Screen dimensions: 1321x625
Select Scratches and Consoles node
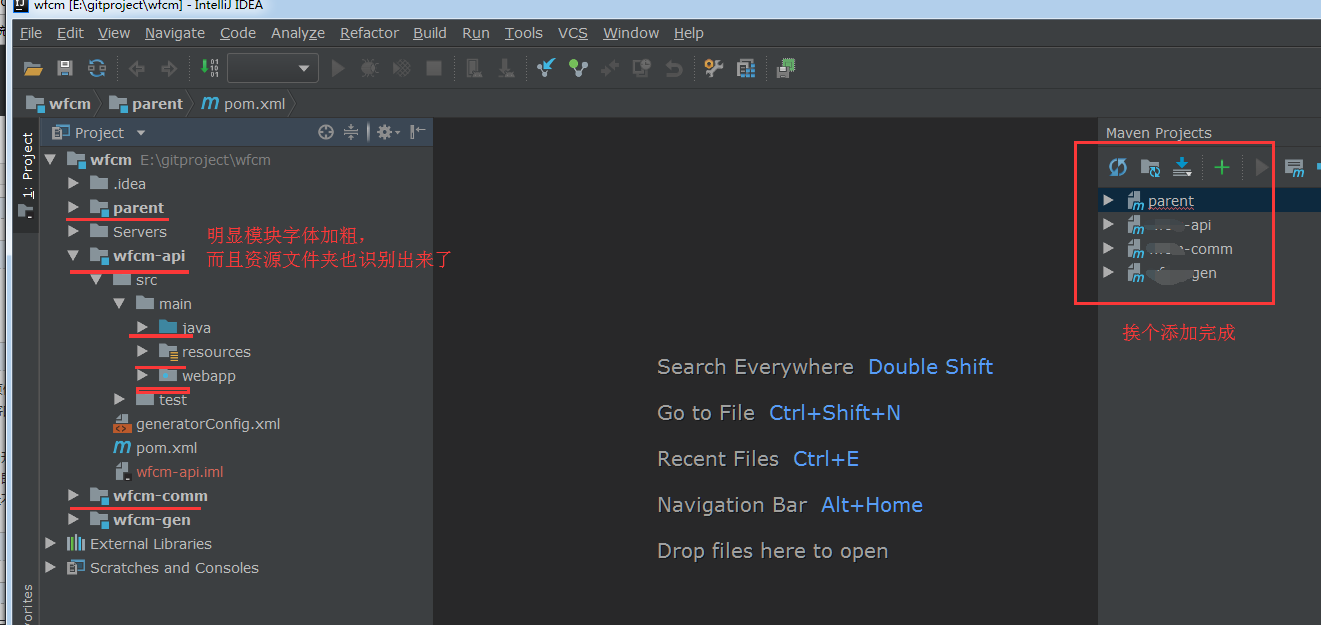(x=174, y=568)
